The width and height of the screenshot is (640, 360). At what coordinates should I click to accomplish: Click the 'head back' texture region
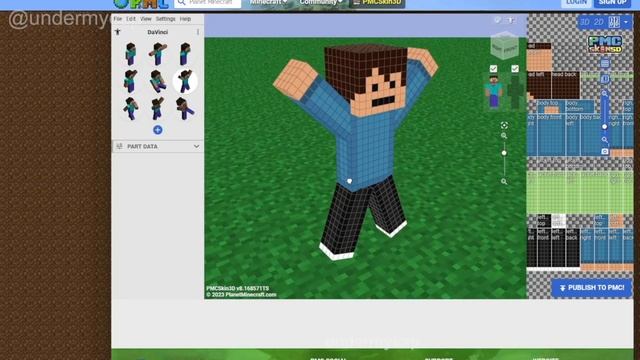(x=566, y=85)
